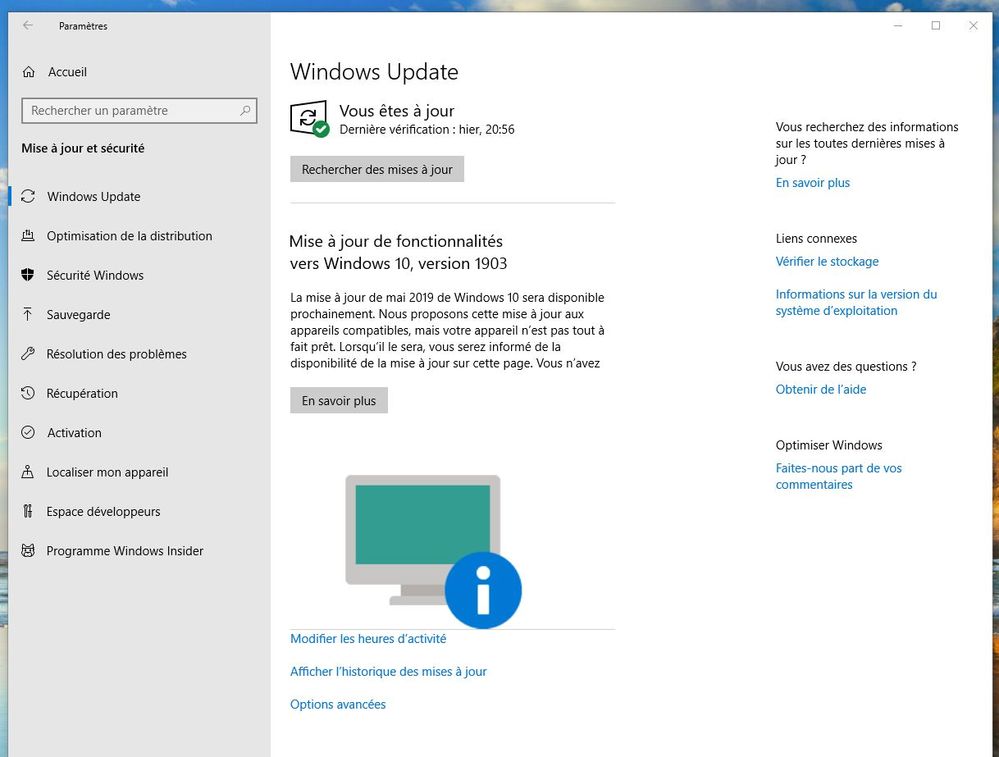Click the Localiser mon appareil icon
The width and height of the screenshot is (999, 757).
click(28, 472)
